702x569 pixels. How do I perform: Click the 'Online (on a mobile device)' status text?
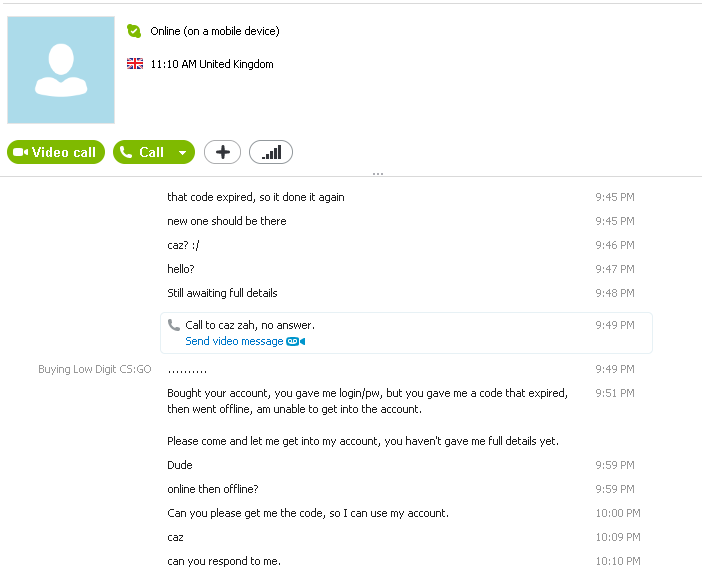[x=215, y=31]
